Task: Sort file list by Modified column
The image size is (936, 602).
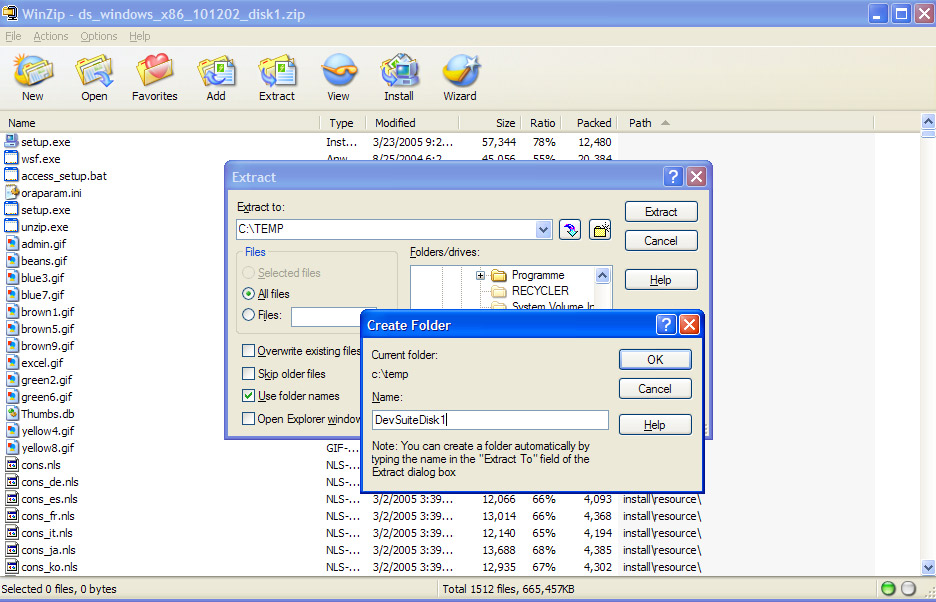Action: coord(413,123)
